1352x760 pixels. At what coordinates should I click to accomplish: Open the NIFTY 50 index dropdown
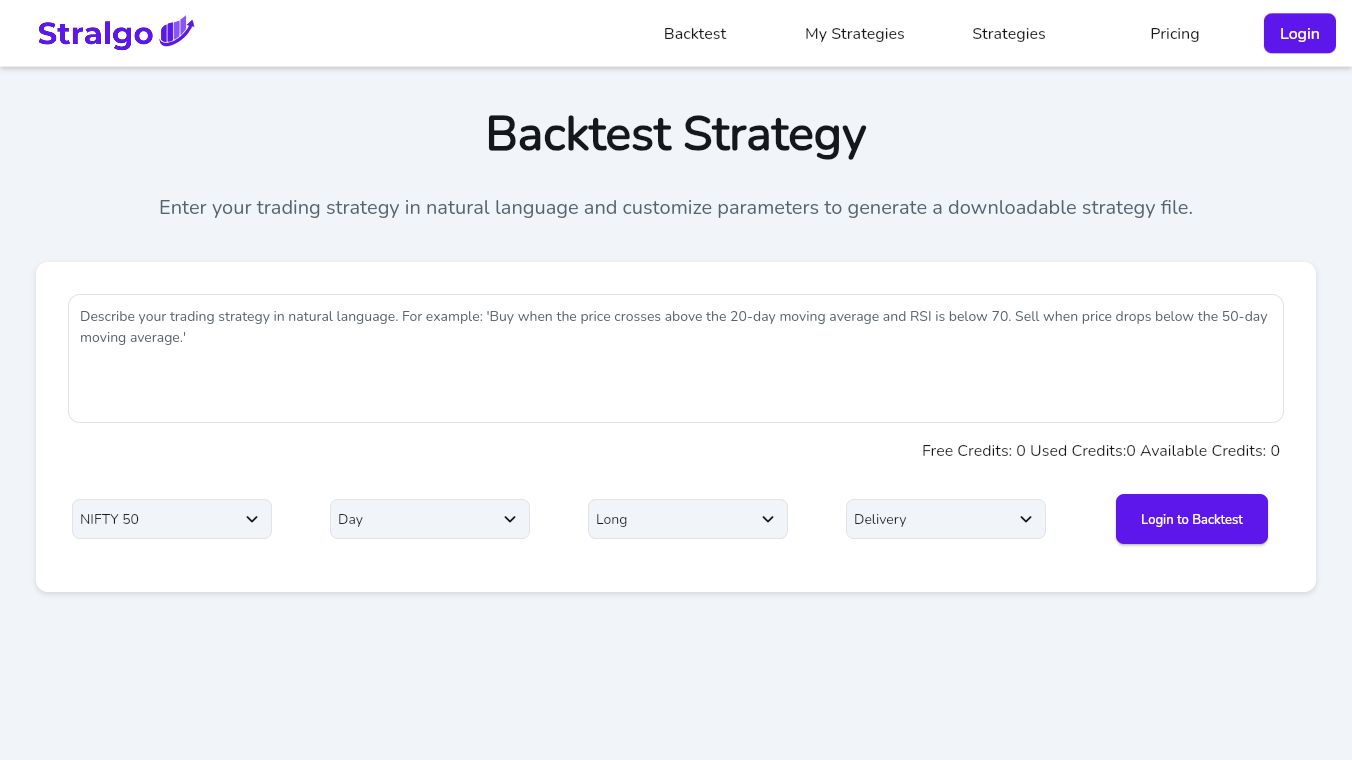pos(160,519)
